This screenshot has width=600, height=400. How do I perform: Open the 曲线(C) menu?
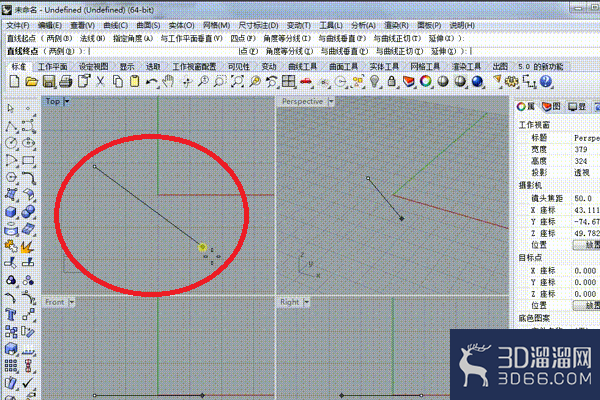(115, 25)
